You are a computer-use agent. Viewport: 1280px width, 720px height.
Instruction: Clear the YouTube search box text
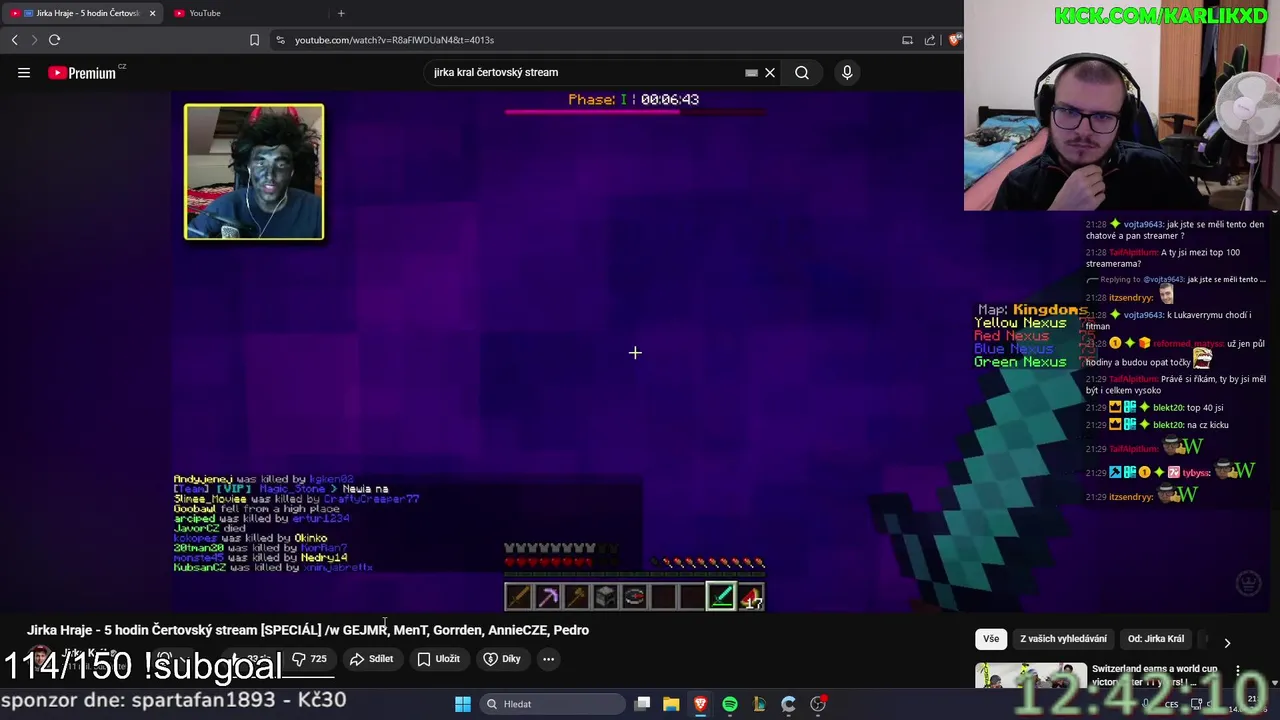point(770,72)
